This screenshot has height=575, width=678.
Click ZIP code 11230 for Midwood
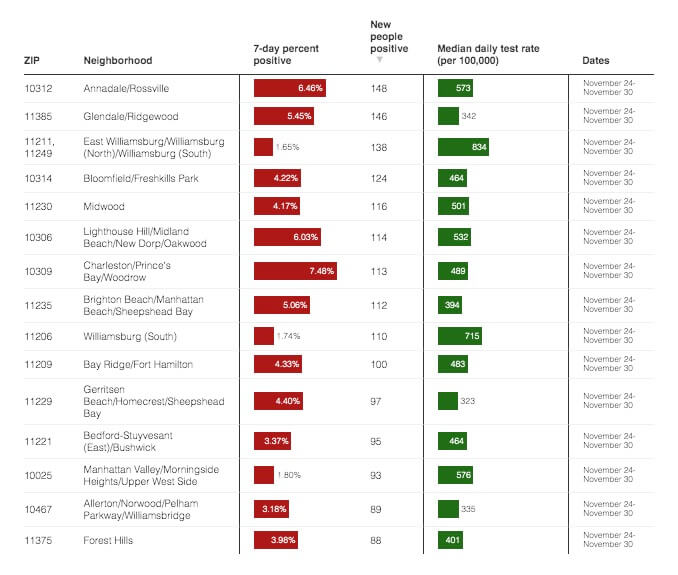coord(38,206)
